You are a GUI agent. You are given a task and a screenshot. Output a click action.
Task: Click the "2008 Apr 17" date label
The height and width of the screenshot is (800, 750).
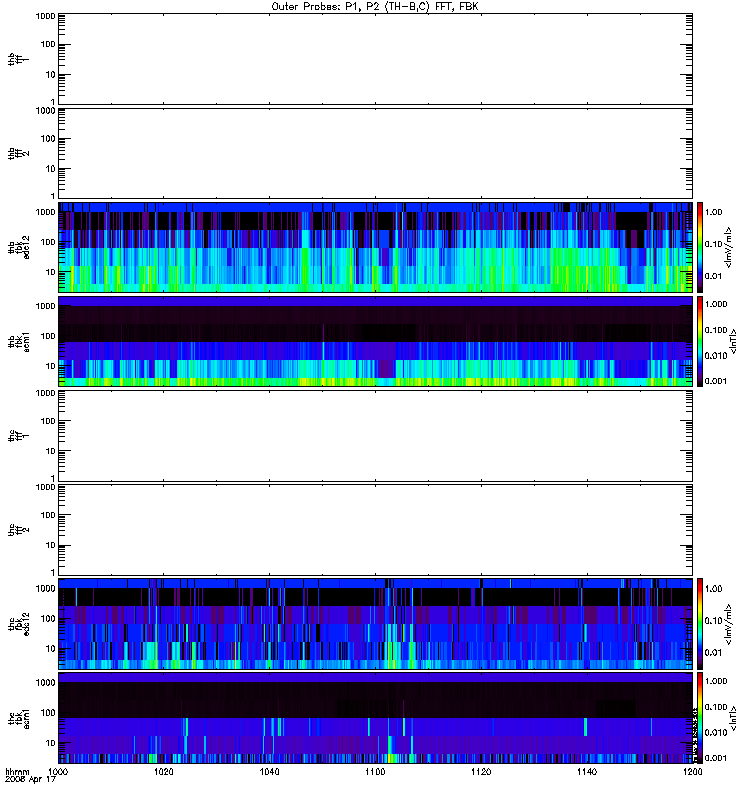[x=31, y=779]
